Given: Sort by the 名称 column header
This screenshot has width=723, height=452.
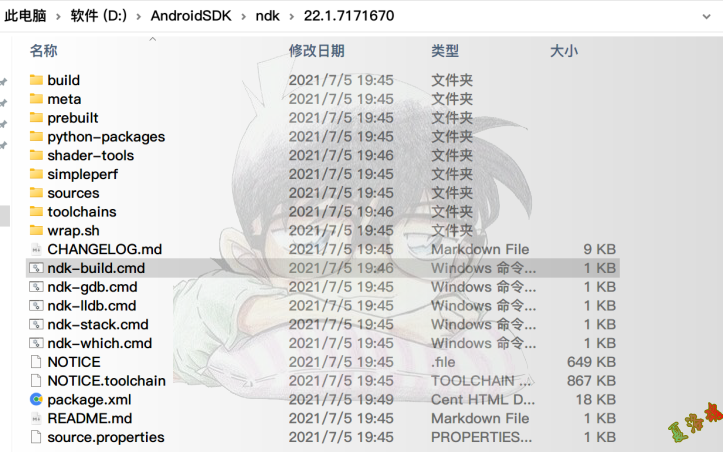Looking at the screenshot, I should (x=44, y=51).
